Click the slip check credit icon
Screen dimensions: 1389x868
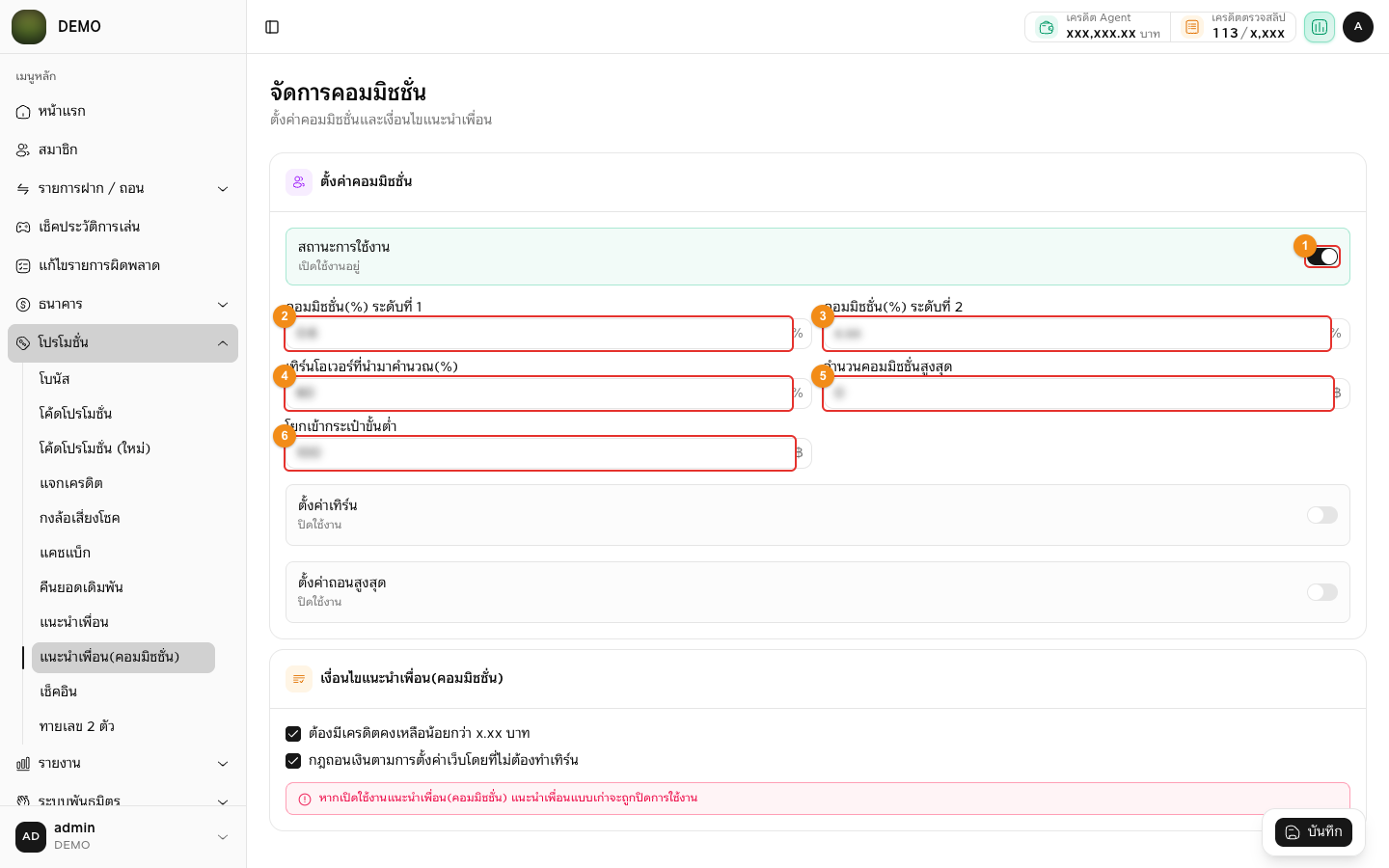pos(1192,27)
